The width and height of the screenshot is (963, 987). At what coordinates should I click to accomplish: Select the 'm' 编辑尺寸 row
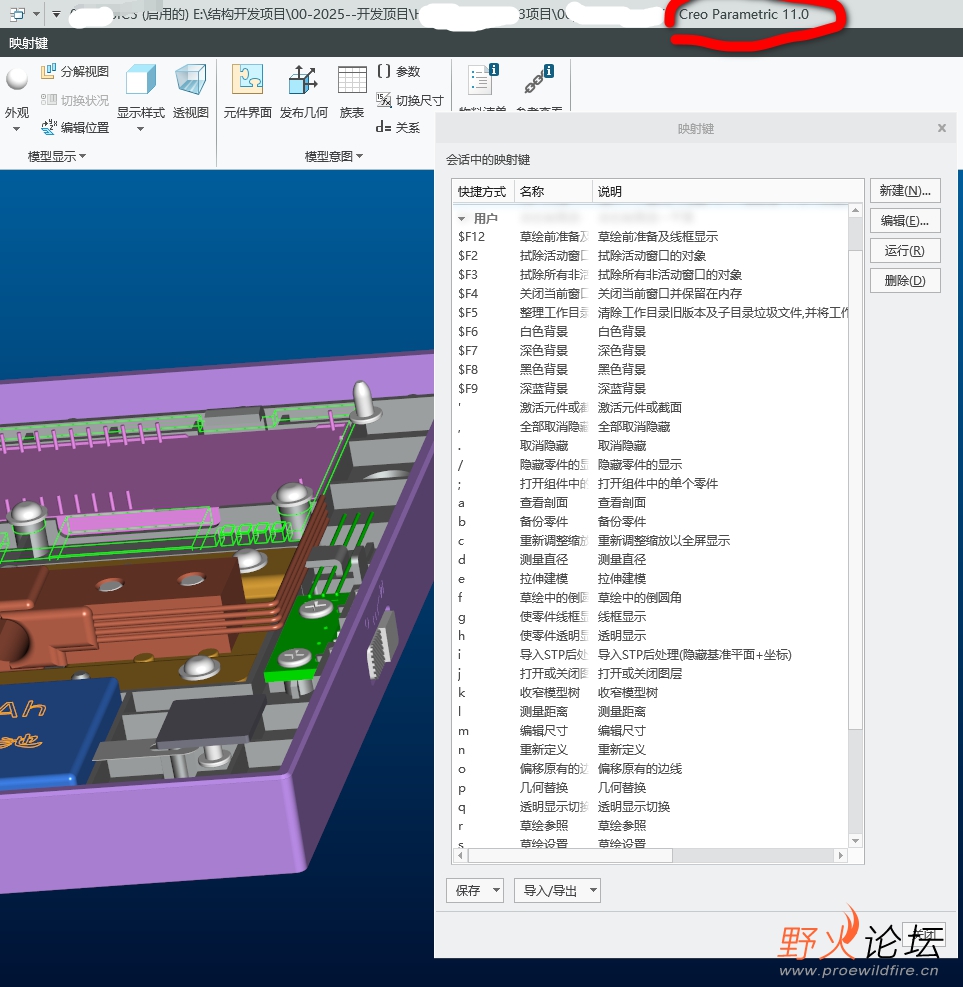pos(650,731)
